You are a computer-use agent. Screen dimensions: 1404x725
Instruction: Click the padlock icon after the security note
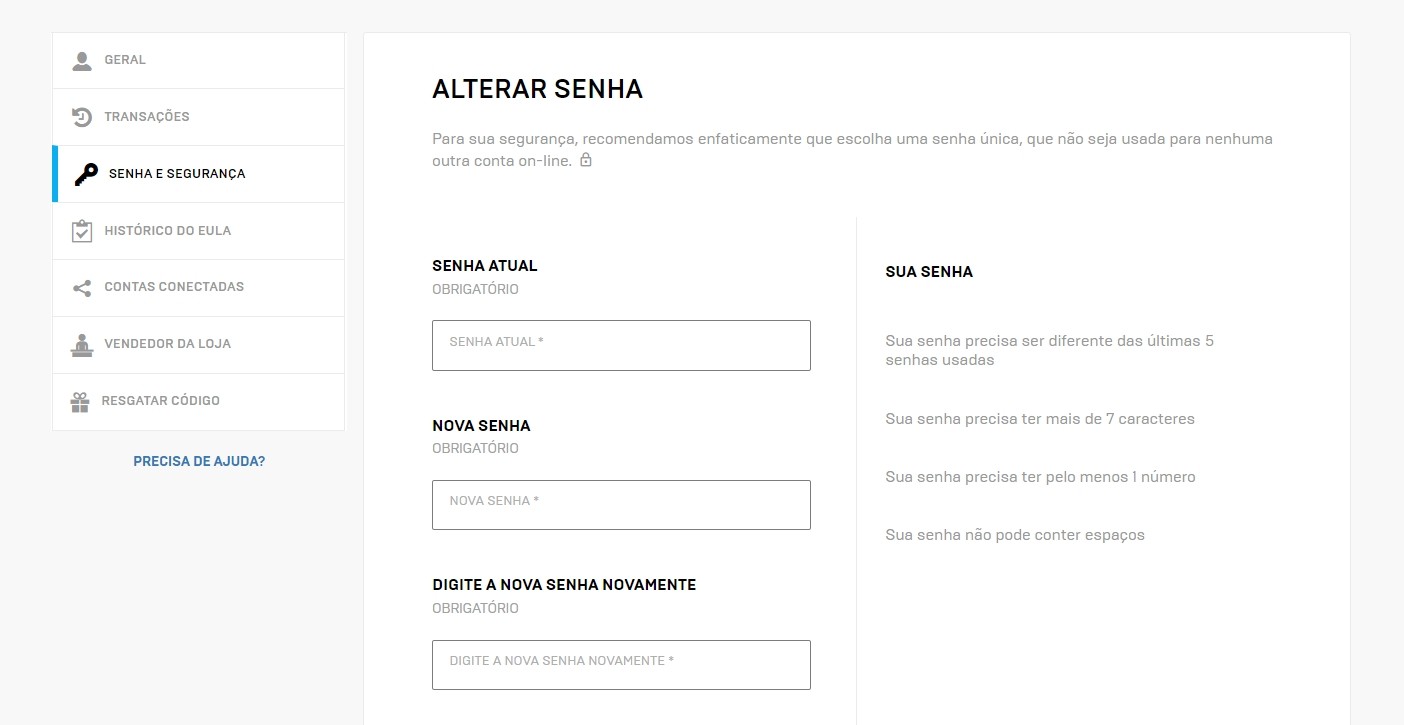click(586, 160)
